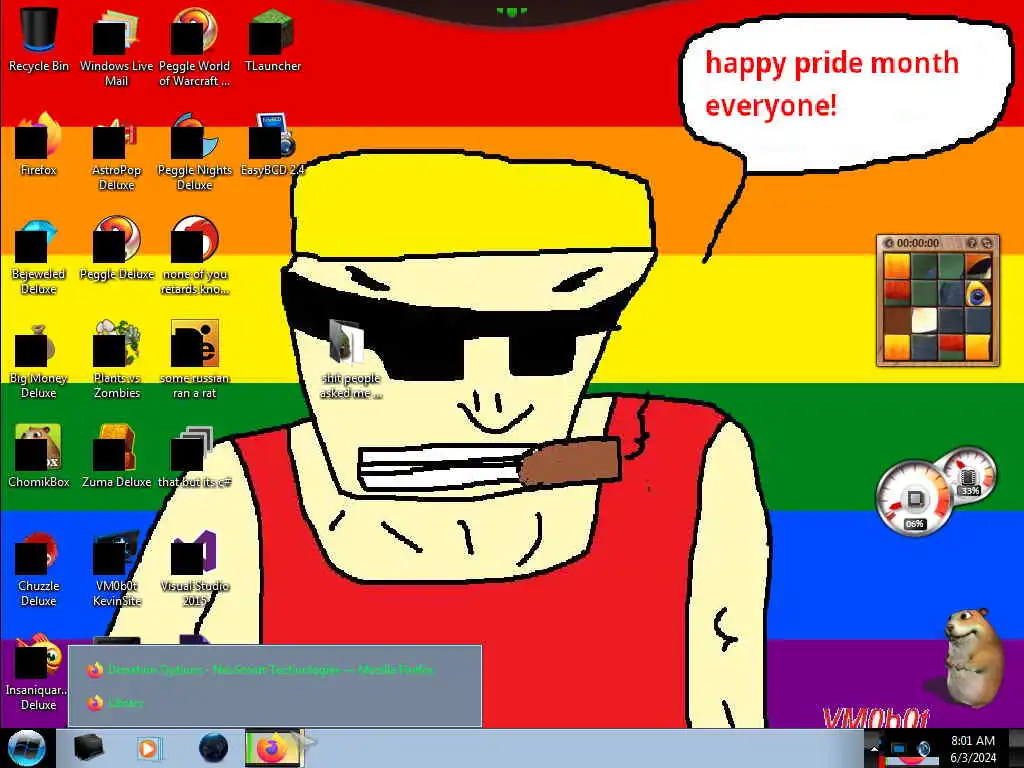Show hidden system tray icons arrow
The height and width of the screenshot is (768, 1024).
(x=874, y=749)
